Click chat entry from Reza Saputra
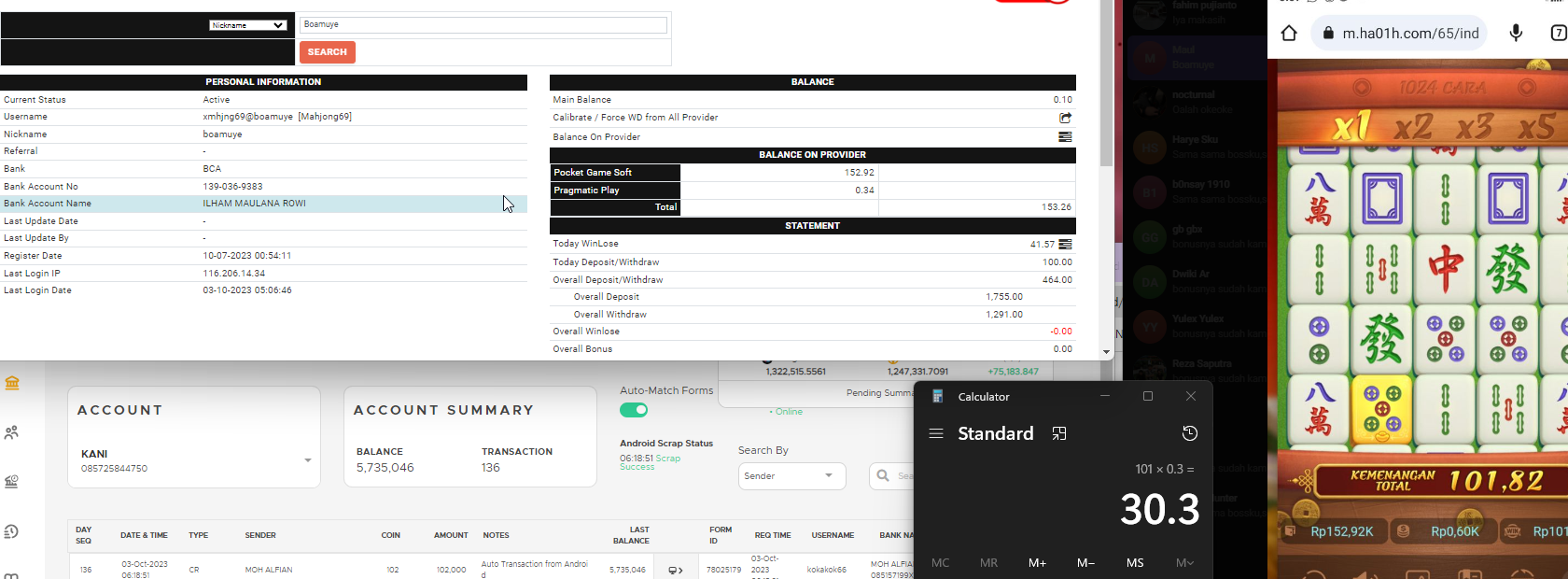 coord(1197,371)
